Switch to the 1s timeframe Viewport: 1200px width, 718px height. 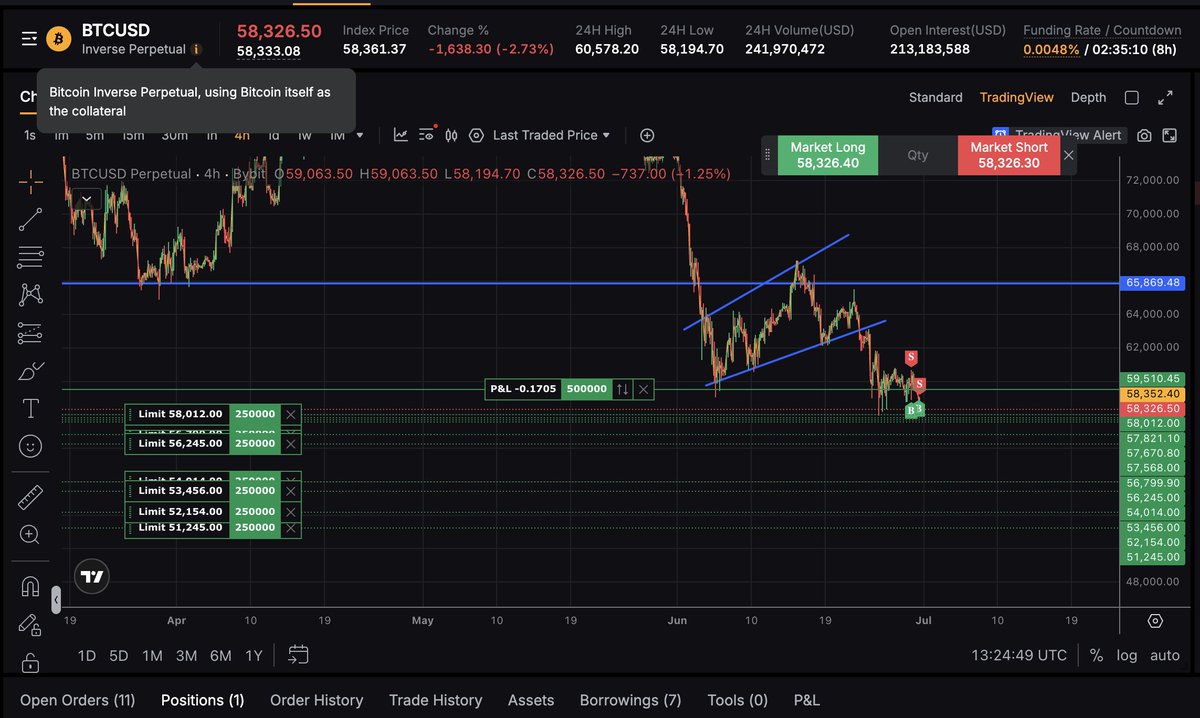click(x=30, y=135)
